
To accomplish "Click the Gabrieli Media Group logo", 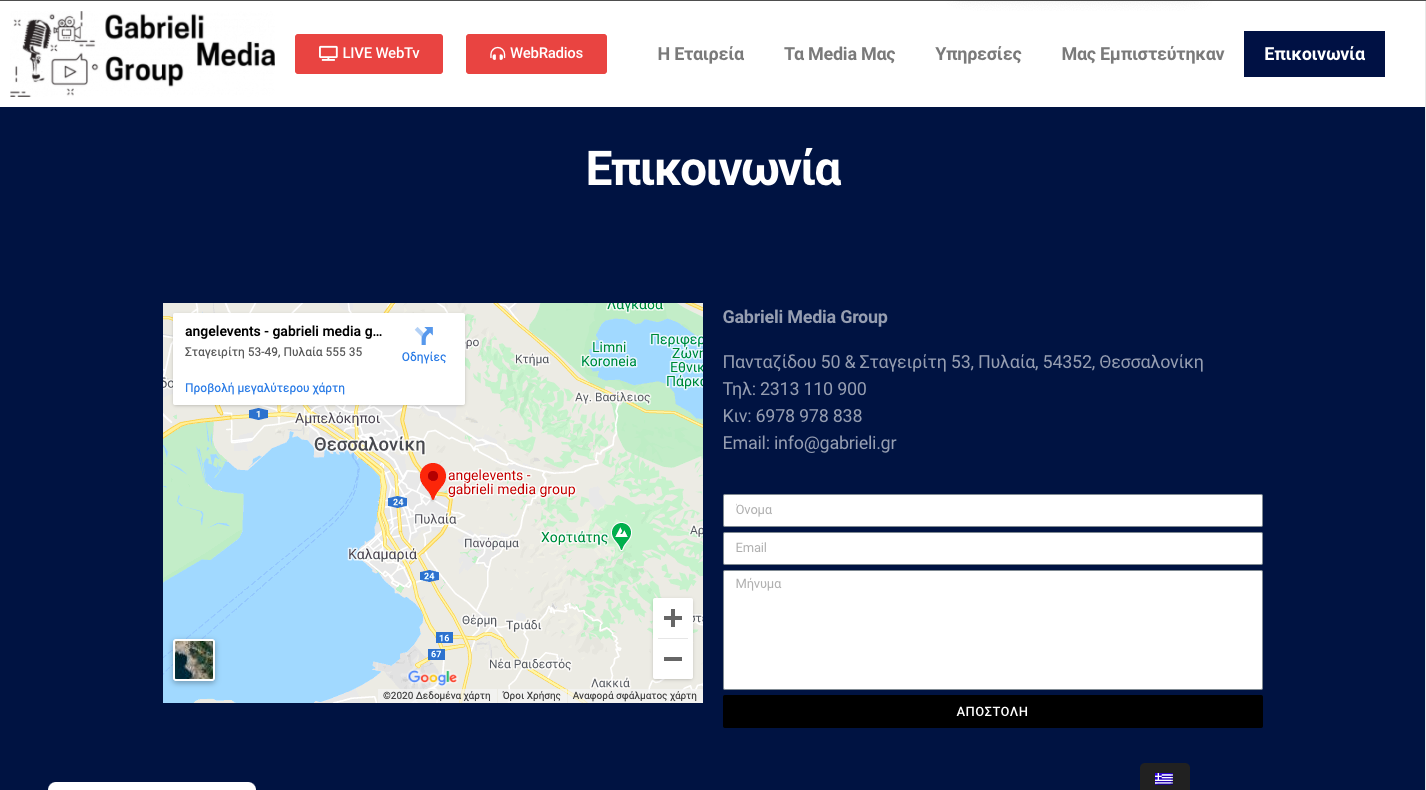I will coord(143,54).
